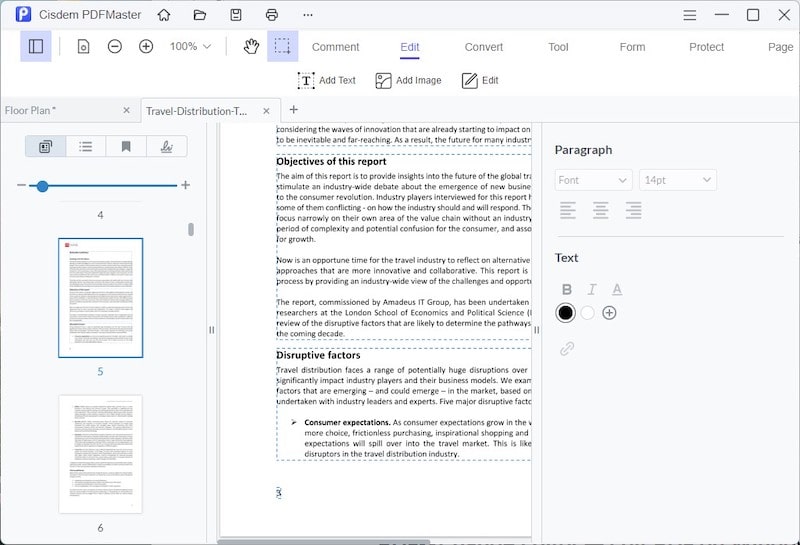The width and height of the screenshot is (800, 545).
Task: Open the more options ellipsis in title bar
Action: tap(308, 15)
